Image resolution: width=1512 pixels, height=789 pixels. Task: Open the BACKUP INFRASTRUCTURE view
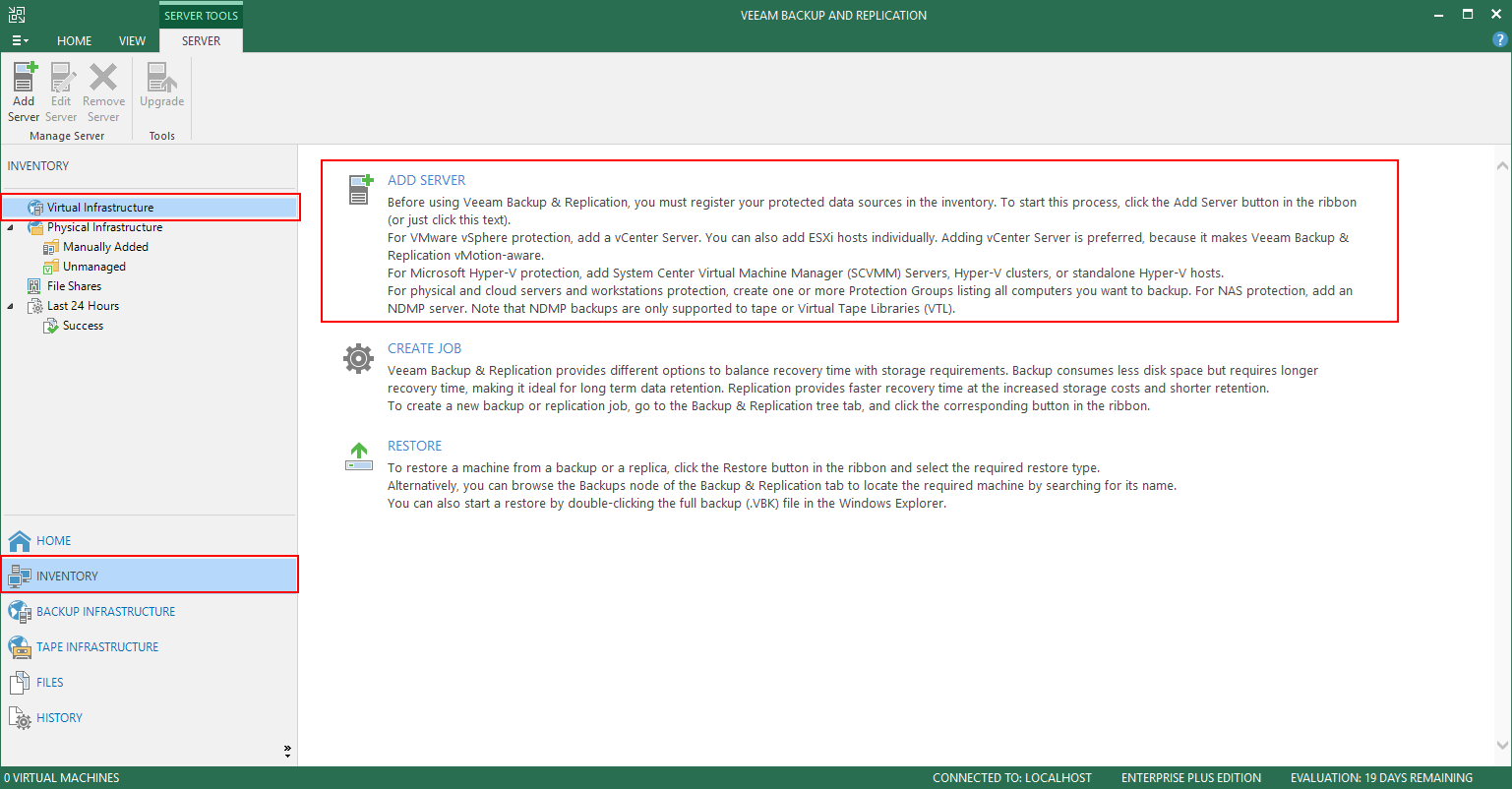point(149,611)
